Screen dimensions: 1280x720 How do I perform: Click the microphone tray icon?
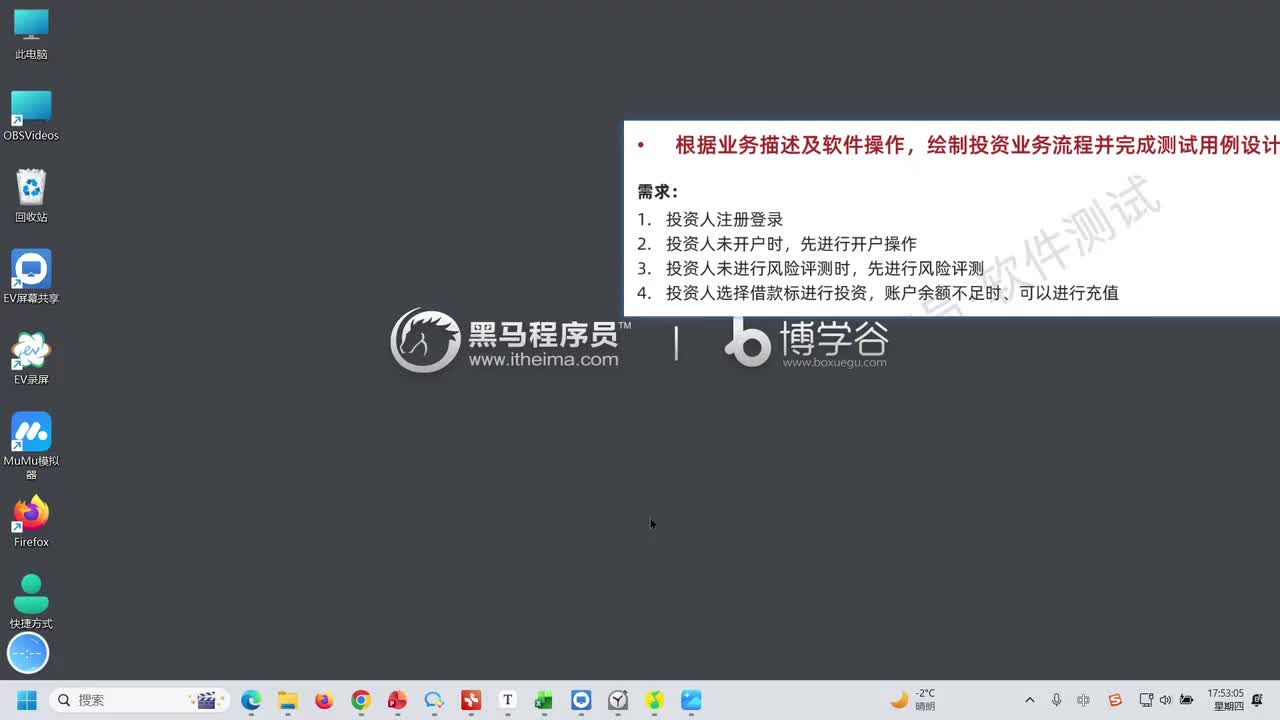pos(1056,700)
